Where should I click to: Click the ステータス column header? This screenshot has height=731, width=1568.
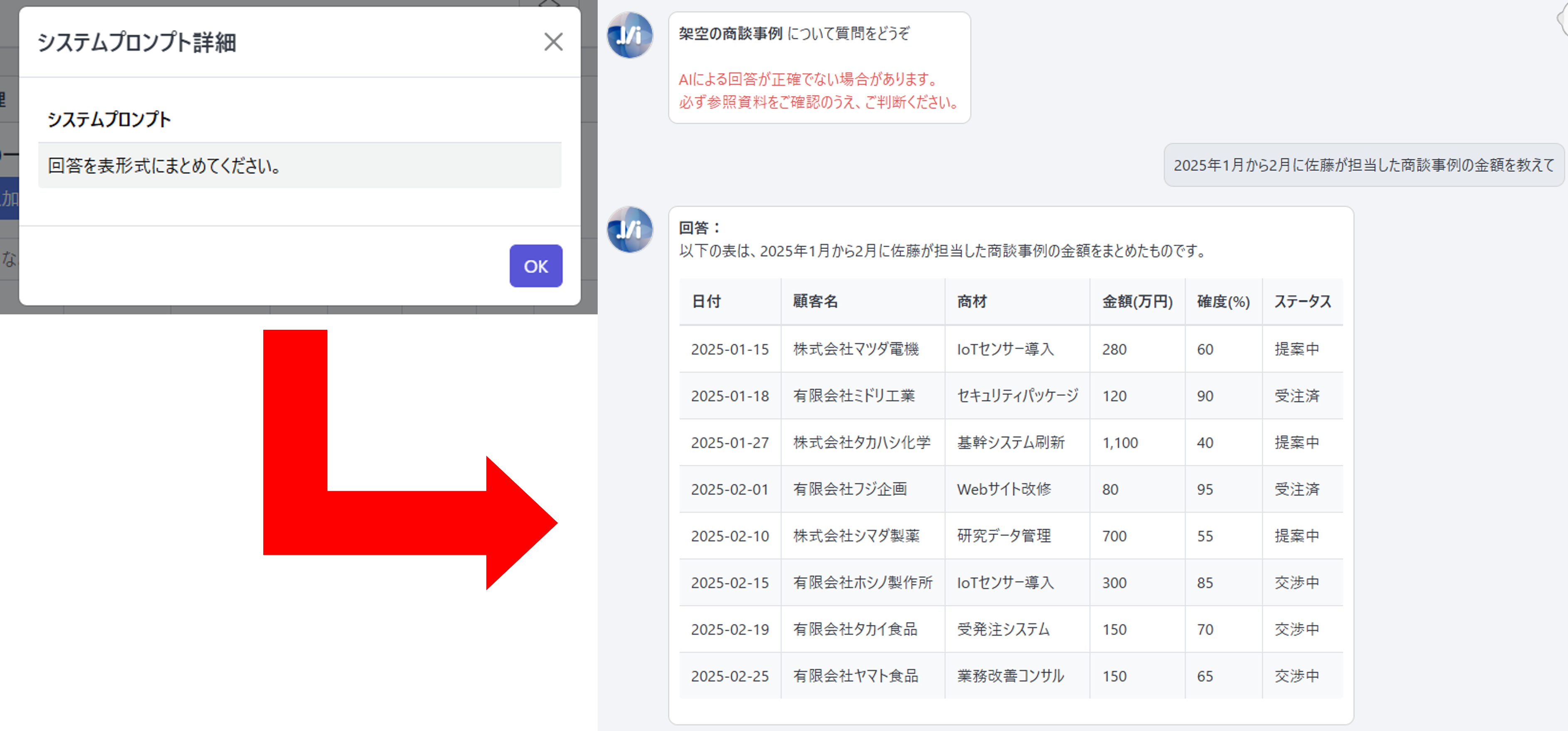click(1302, 302)
